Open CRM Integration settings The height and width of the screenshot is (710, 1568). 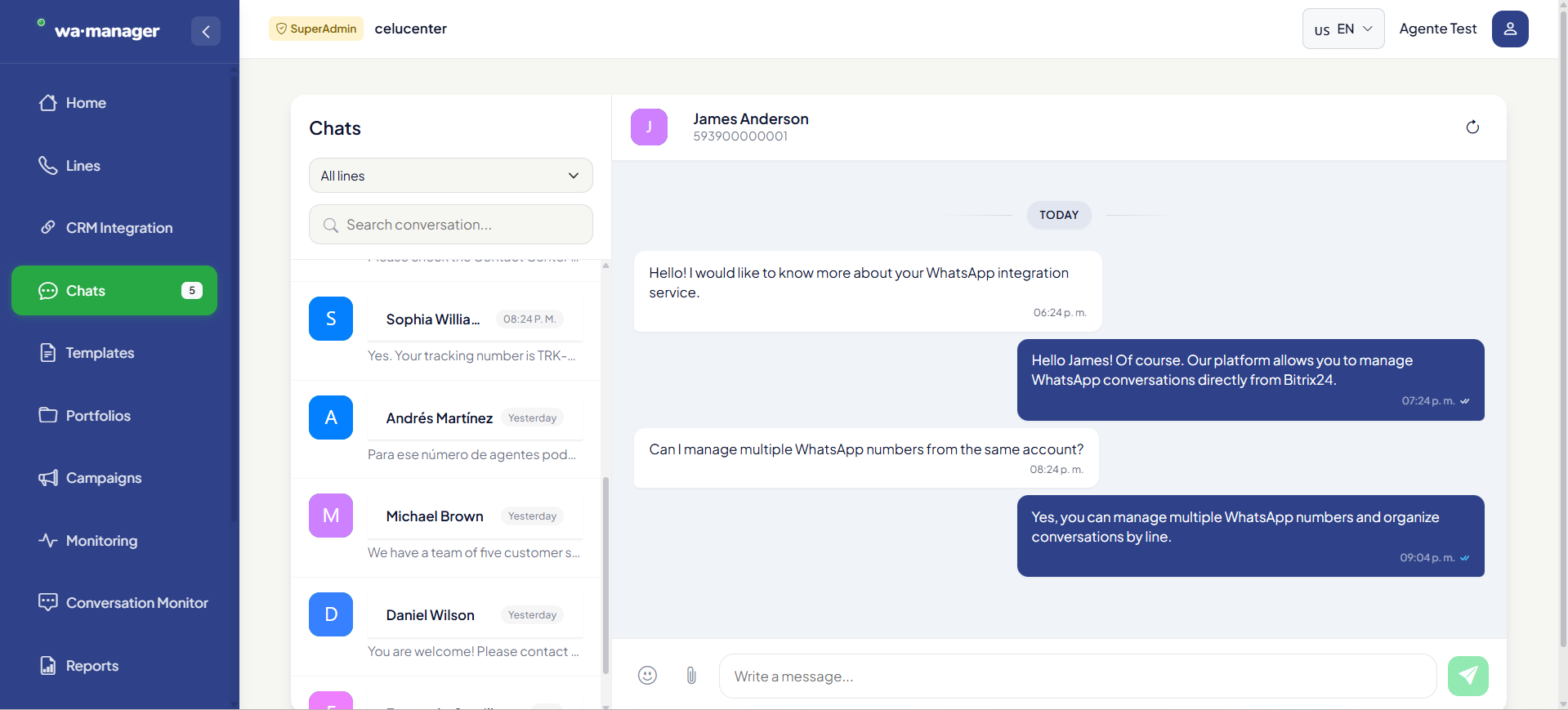point(114,228)
